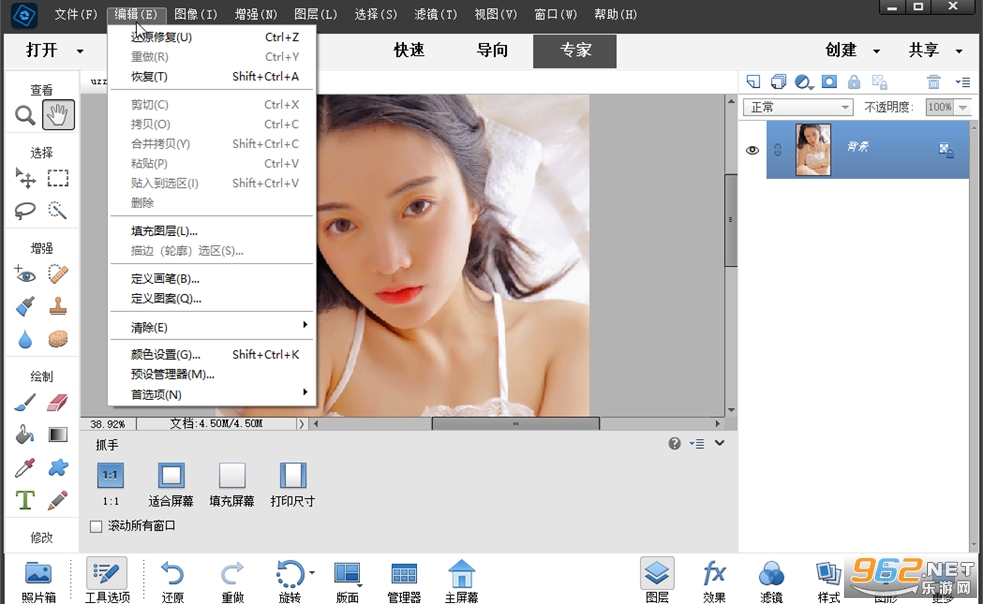Viewport: 983px width, 604px height.
Task: Toggle the Tool Options panel
Action: (x=107, y=581)
